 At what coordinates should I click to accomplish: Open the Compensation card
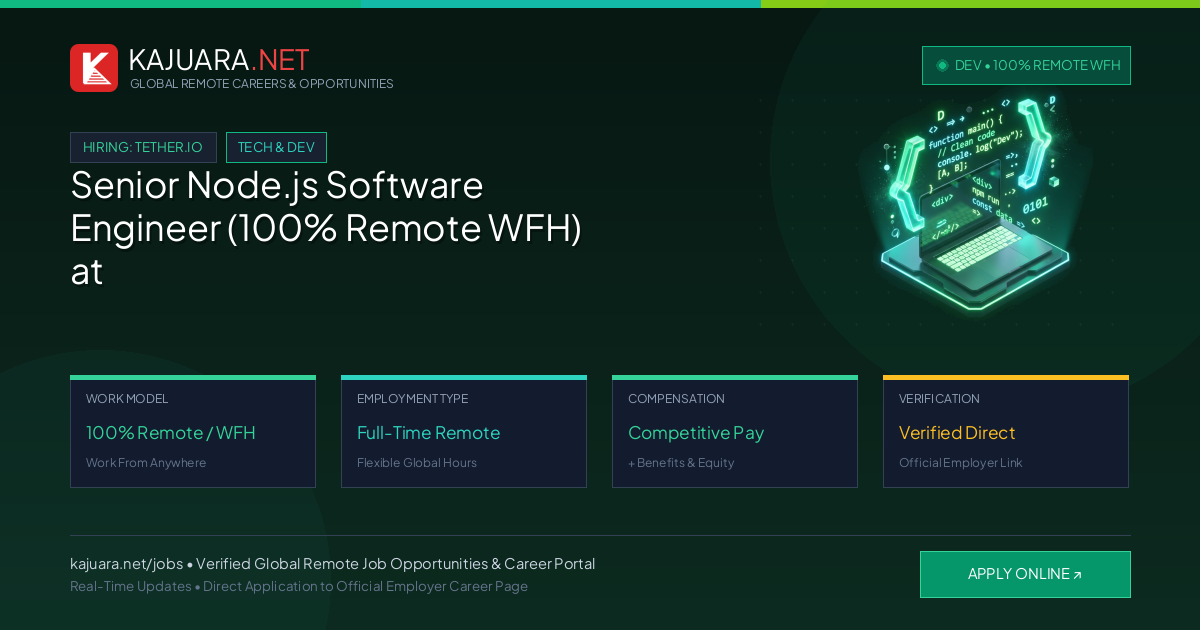coord(735,432)
